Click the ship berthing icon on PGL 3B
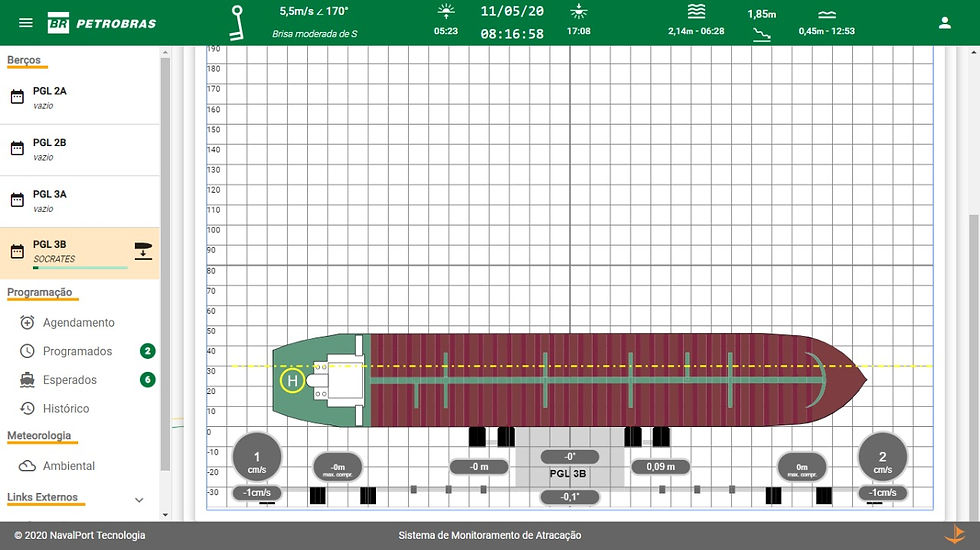980x550 pixels. click(143, 251)
